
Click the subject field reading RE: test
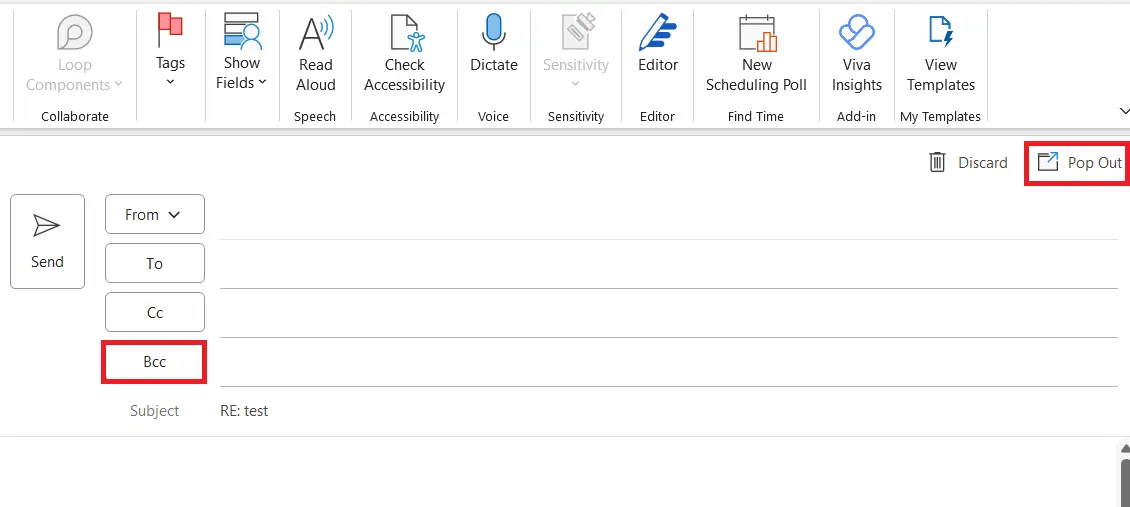[668, 411]
